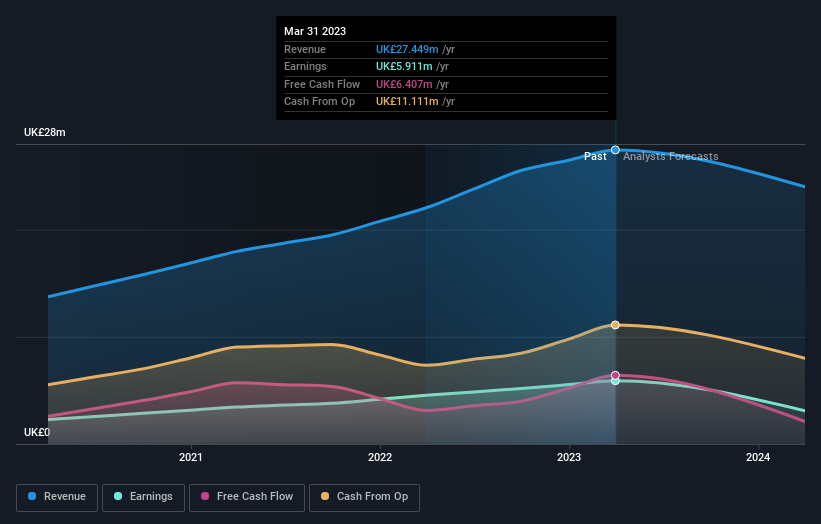
Task: Click the 'Earnings' row label in tooltip
Action: coord(305,66)
